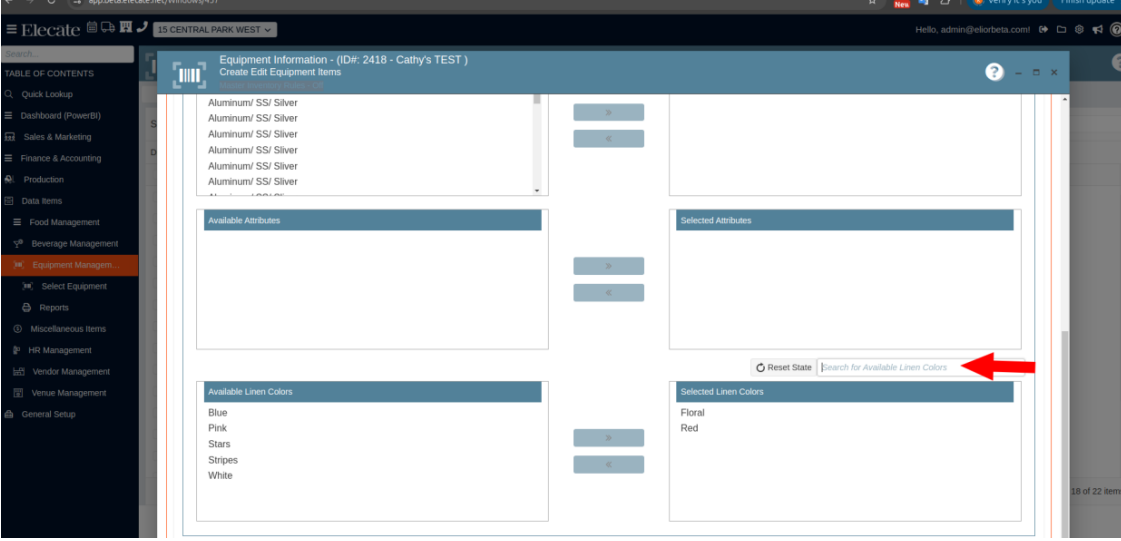Screen dimensions: 1121x541
Task: Open Venue Management in sidebar
Action: pos(68,393)
